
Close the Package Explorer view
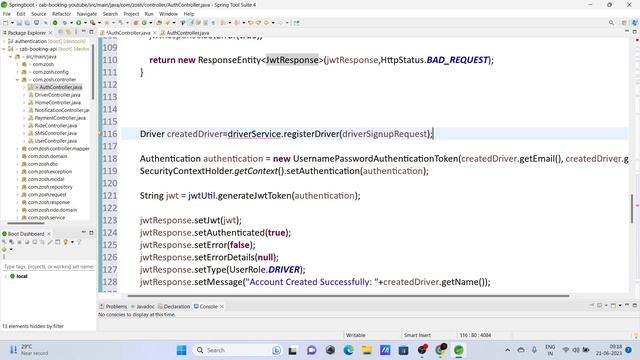tap(50, 33)
